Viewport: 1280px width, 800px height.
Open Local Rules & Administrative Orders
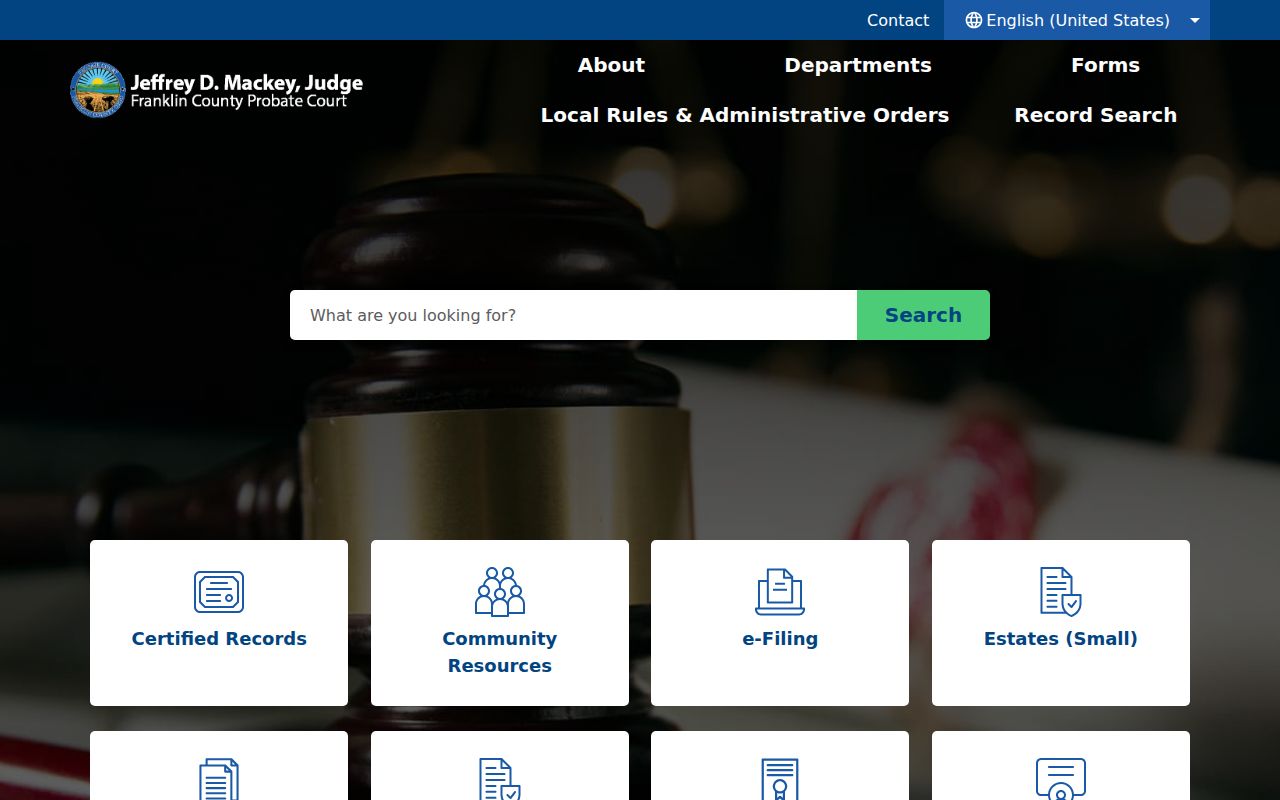[x=745, y=115]
